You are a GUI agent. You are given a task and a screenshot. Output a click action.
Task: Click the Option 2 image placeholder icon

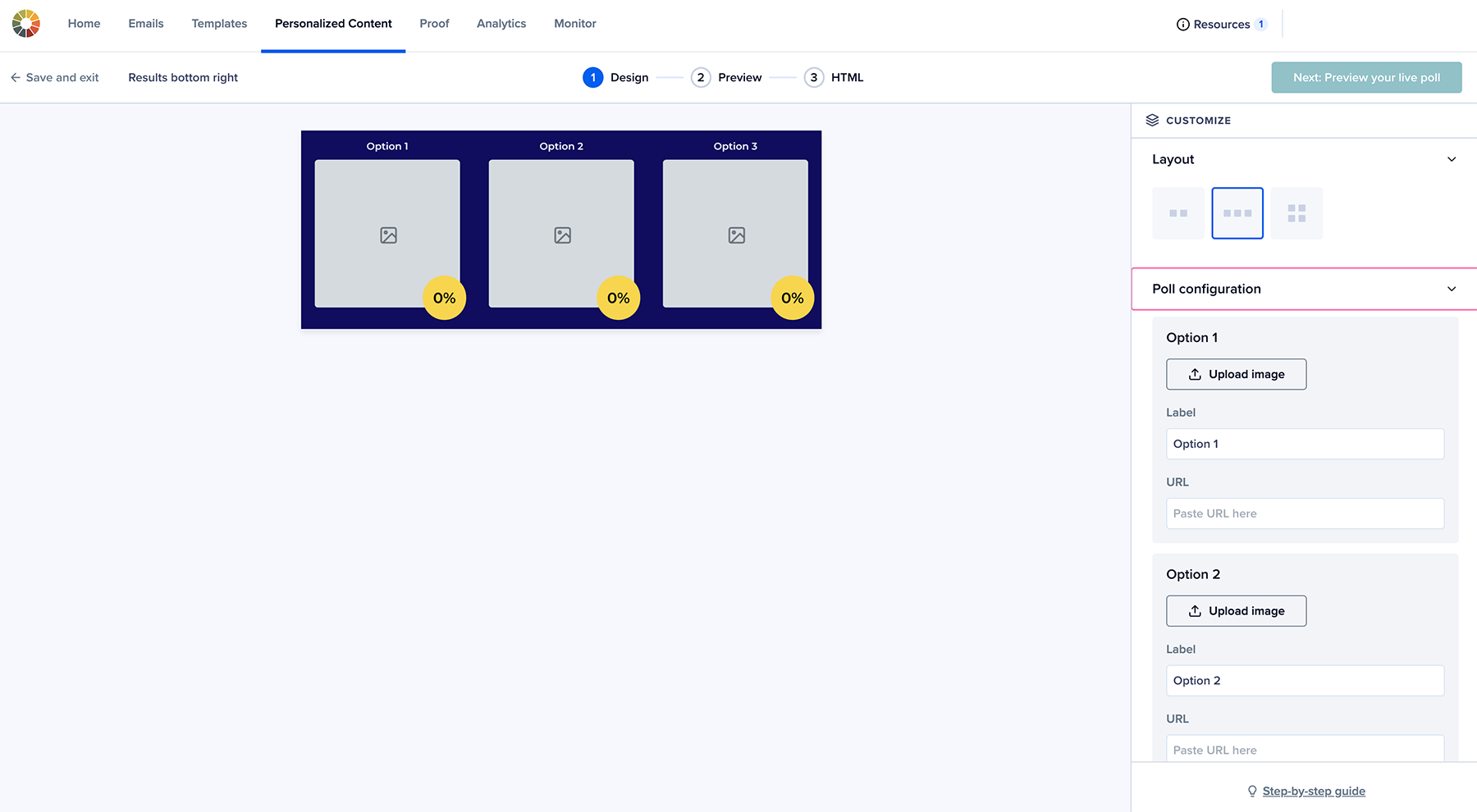tap(562, 235)
